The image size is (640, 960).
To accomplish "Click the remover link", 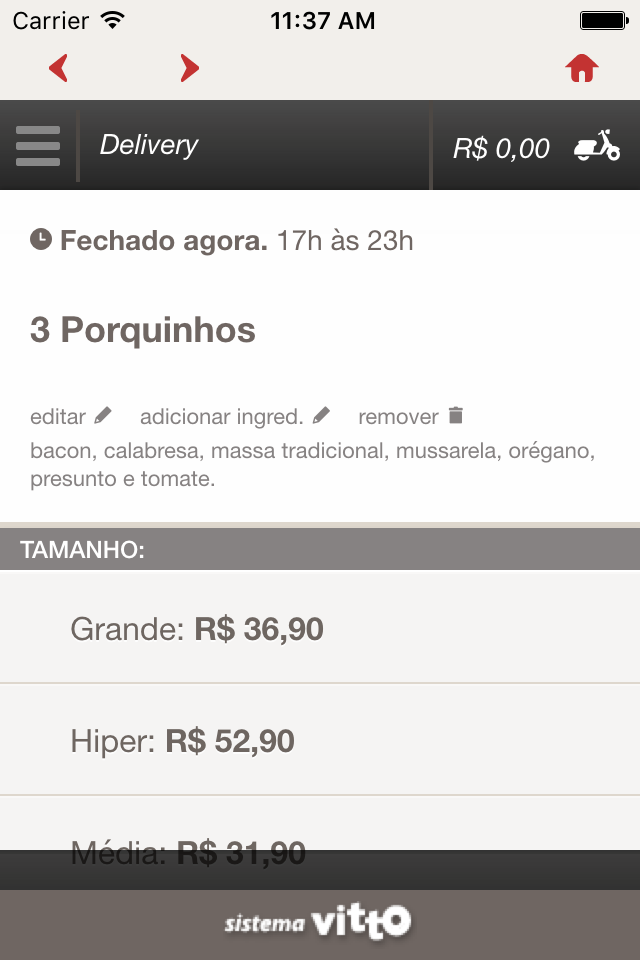I will click(x=398, y=417).
